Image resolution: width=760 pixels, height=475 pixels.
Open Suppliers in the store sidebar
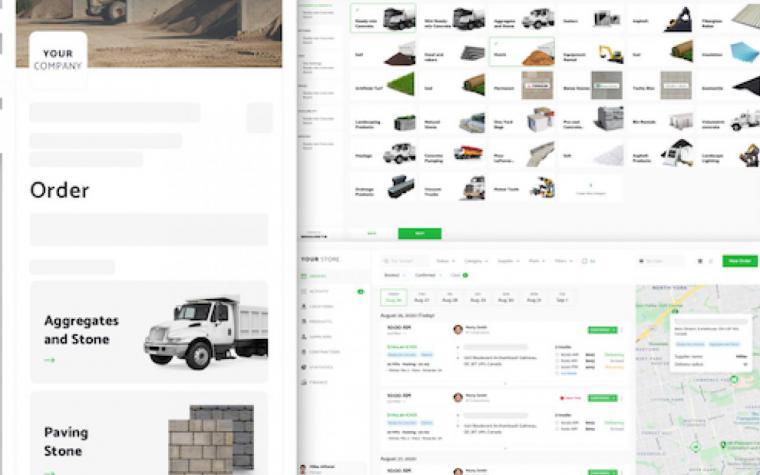click(x=320, y=336)
